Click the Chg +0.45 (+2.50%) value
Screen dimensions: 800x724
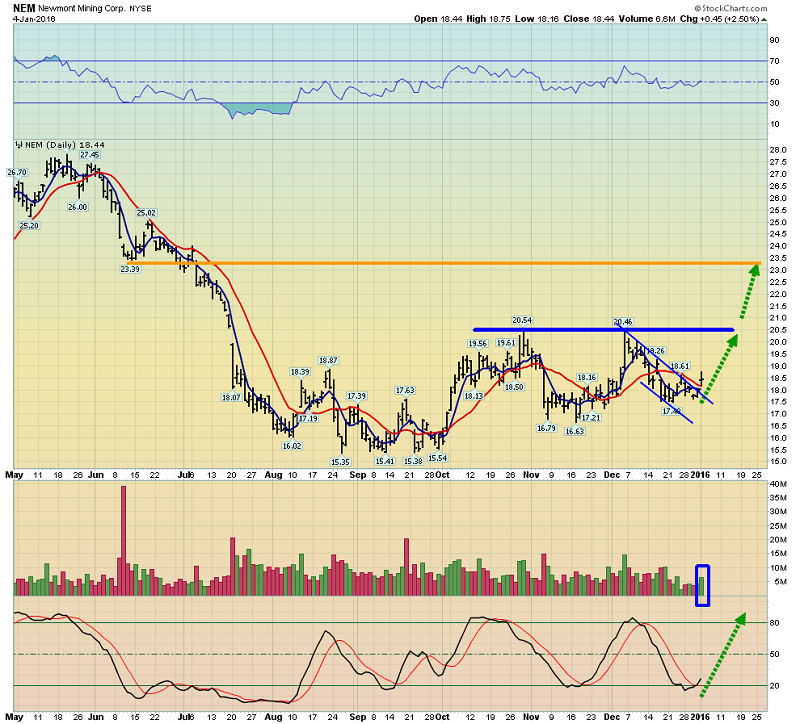pos(720,19)
